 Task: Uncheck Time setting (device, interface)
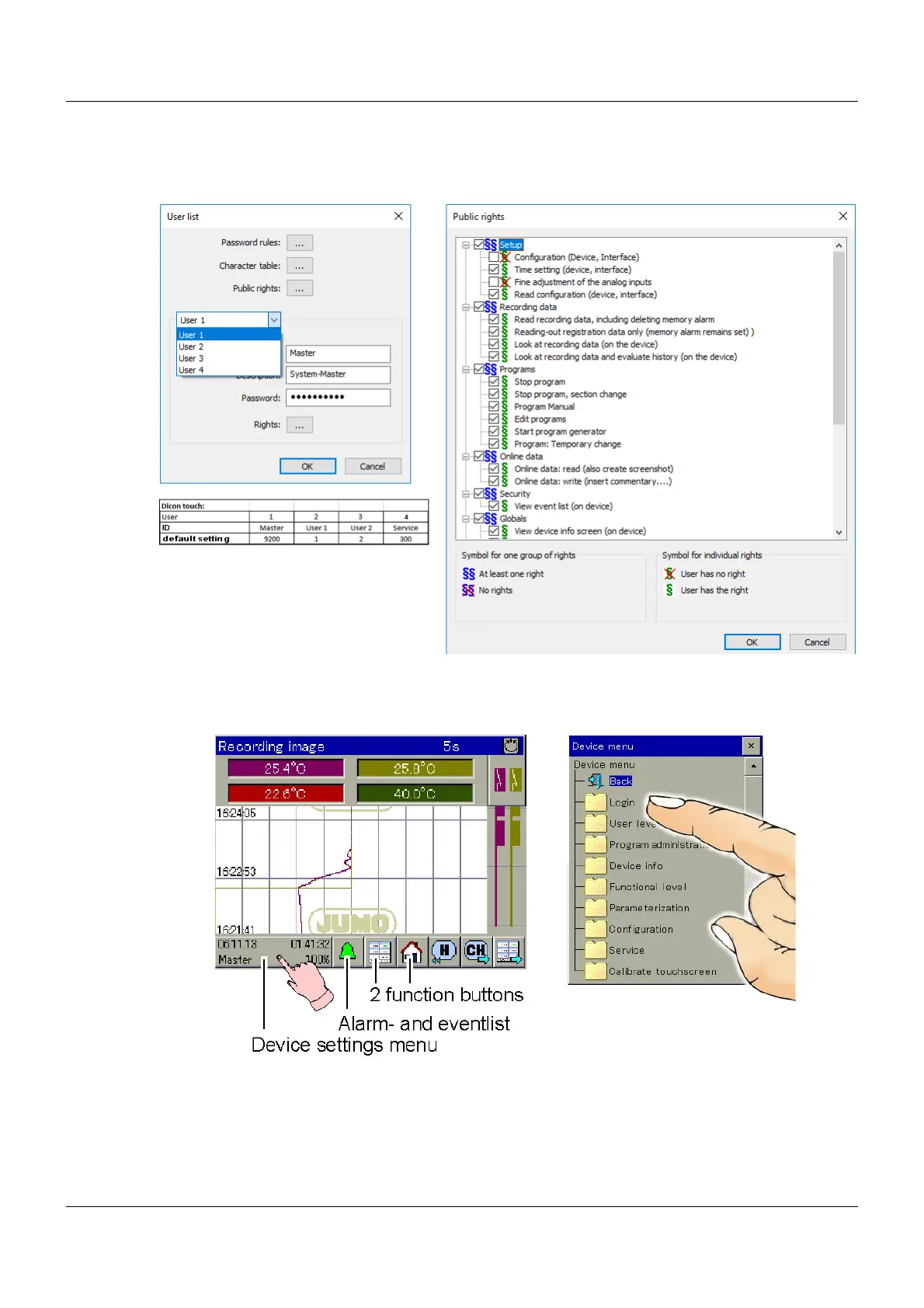pyautogui.click(x=494, y=270)
